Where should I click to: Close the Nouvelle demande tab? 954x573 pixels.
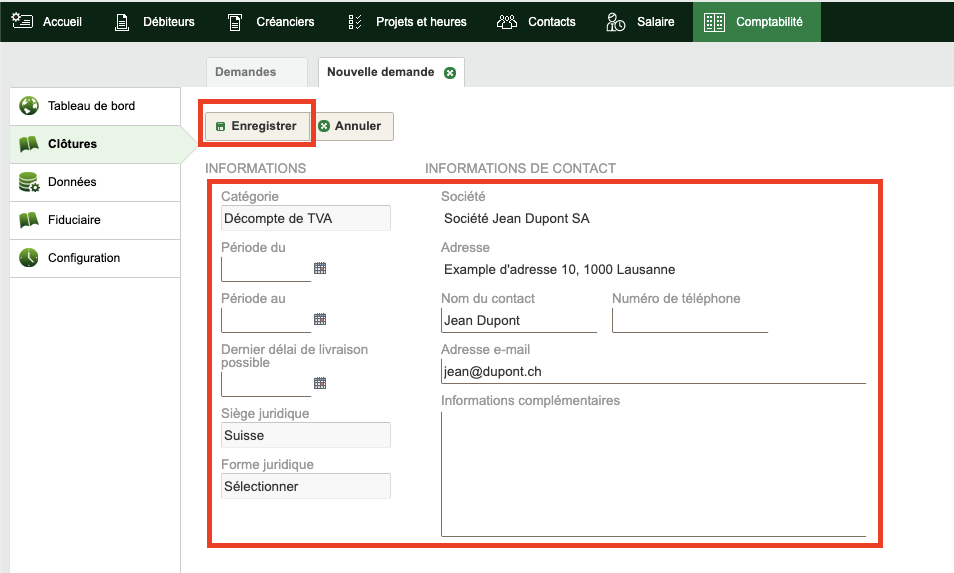tap(450, 73)
